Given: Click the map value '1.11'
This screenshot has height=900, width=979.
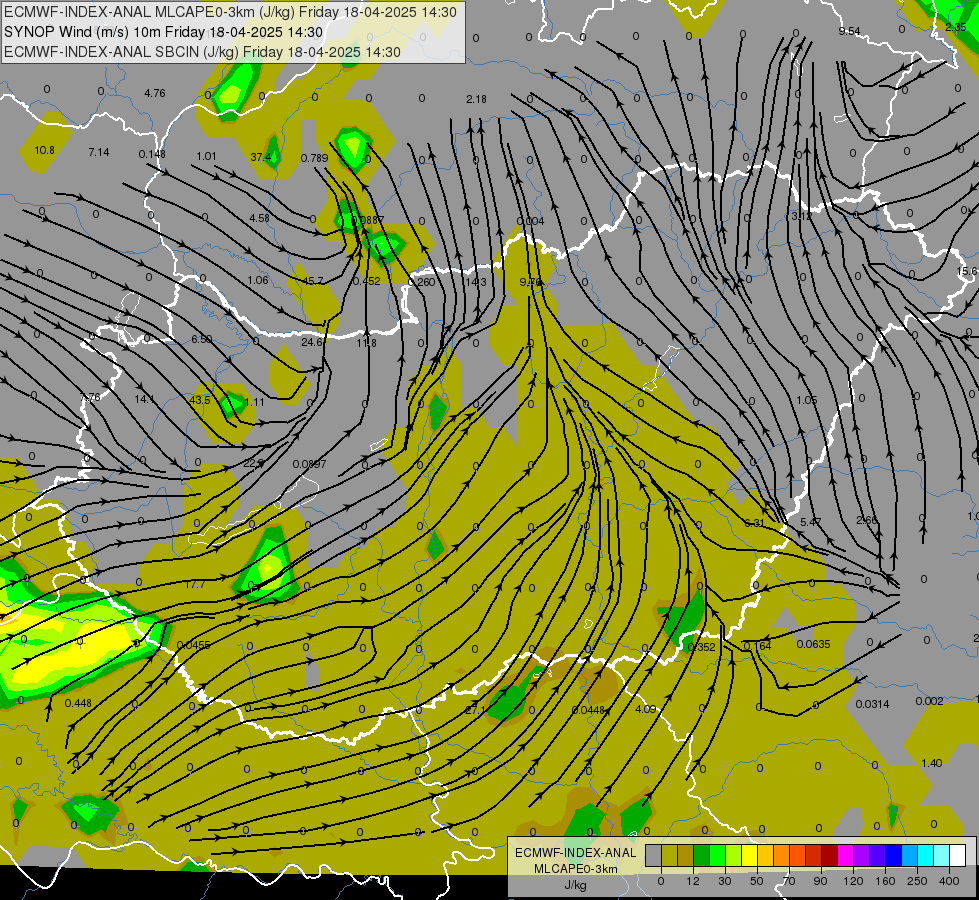Looking at the screenshot, I should (x=255, y=402).
